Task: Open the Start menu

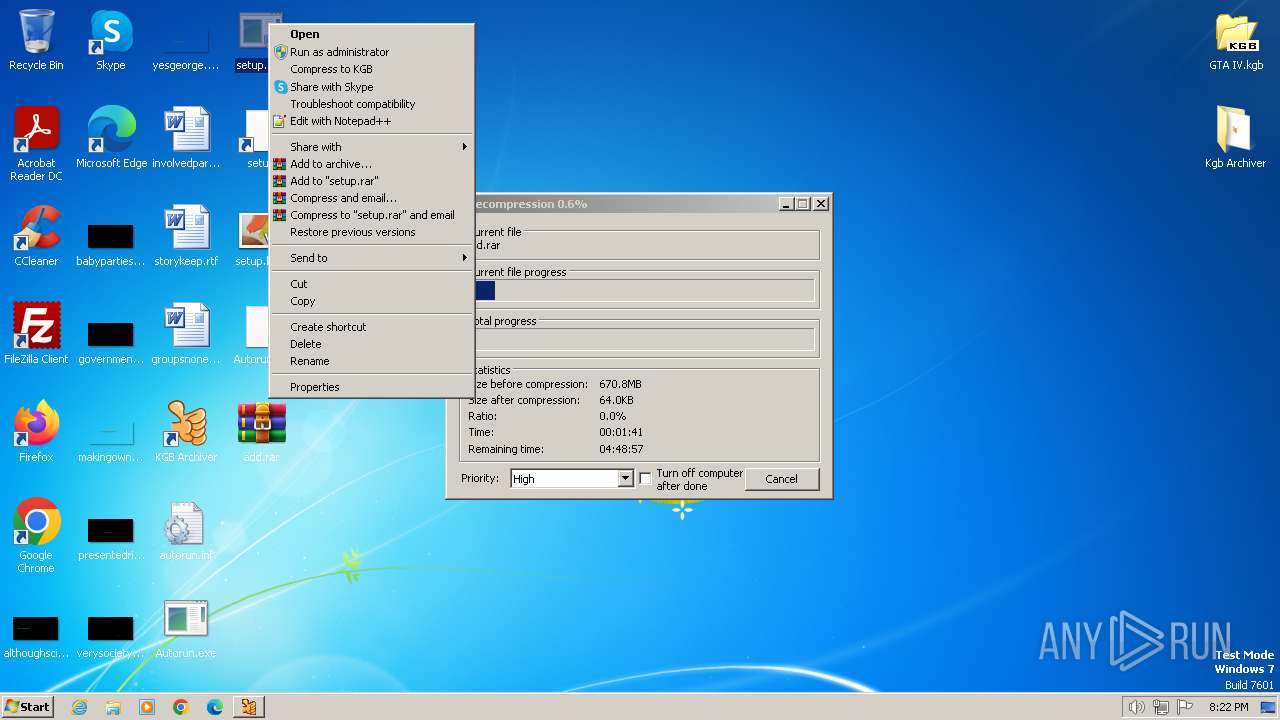Action: point(27,707)
